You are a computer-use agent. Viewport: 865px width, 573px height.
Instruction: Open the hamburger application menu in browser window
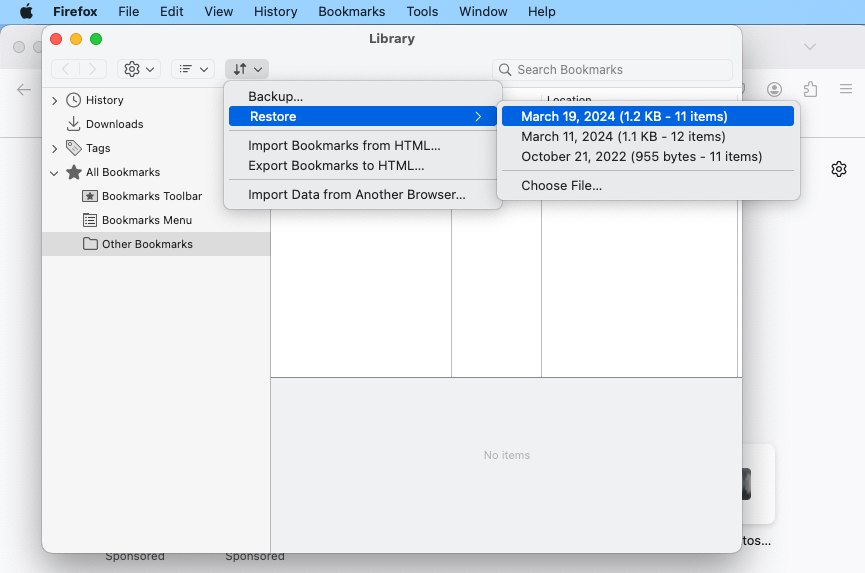(846, 89)
